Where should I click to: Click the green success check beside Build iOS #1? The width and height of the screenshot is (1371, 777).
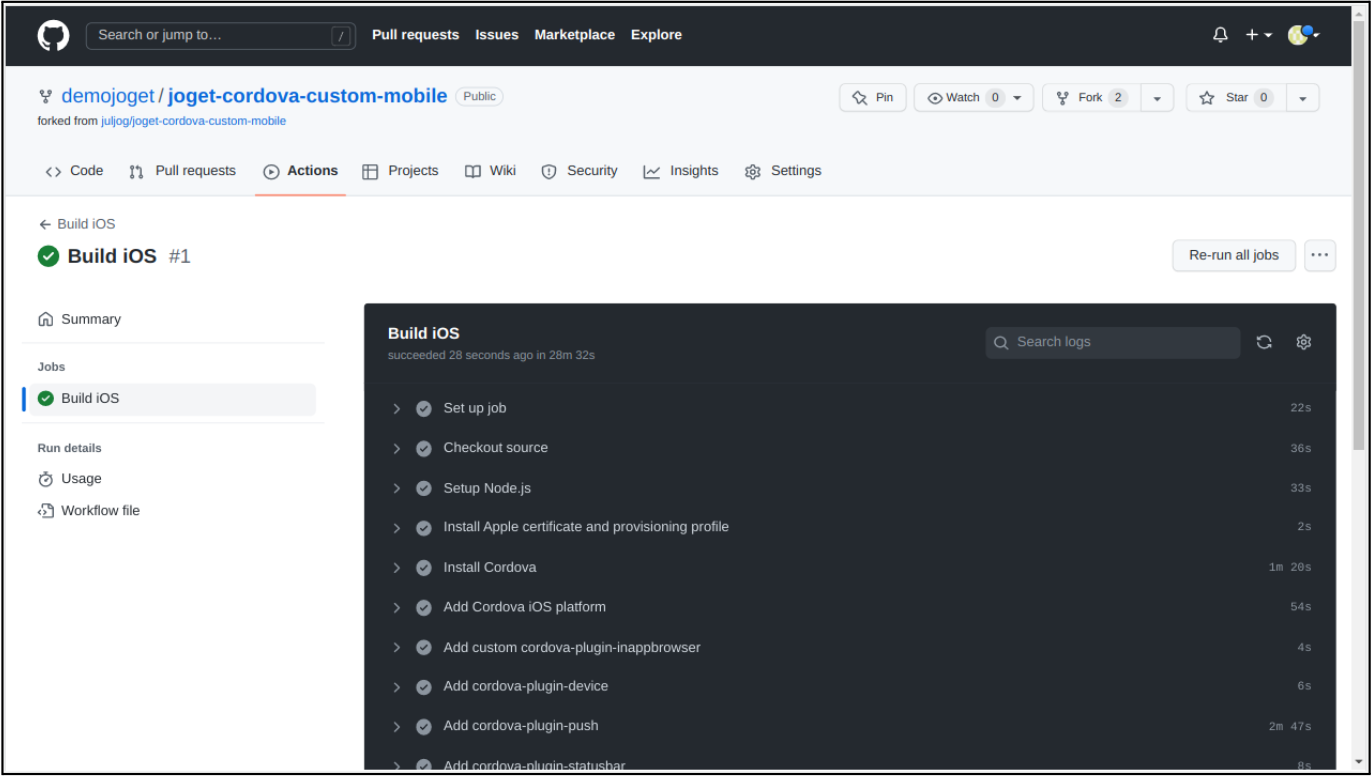click(x=48, y=256)
